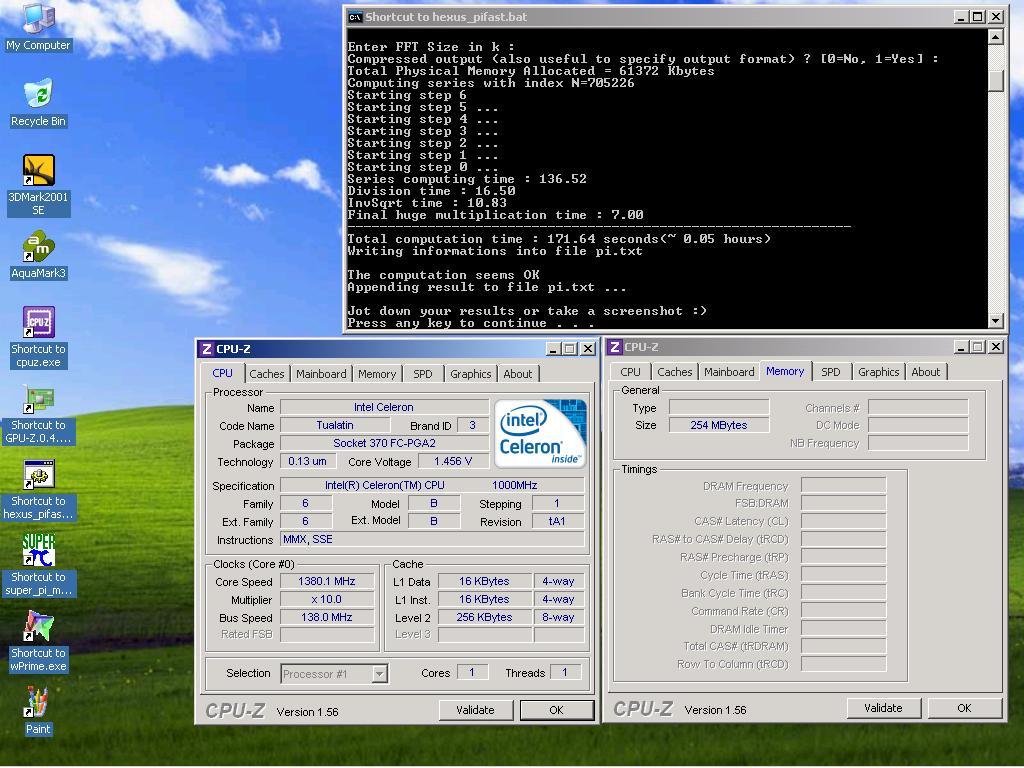This screenshot has height=768, width=1024.
Task: Open the My Computer desktop icon
Action: click(38, 26)
